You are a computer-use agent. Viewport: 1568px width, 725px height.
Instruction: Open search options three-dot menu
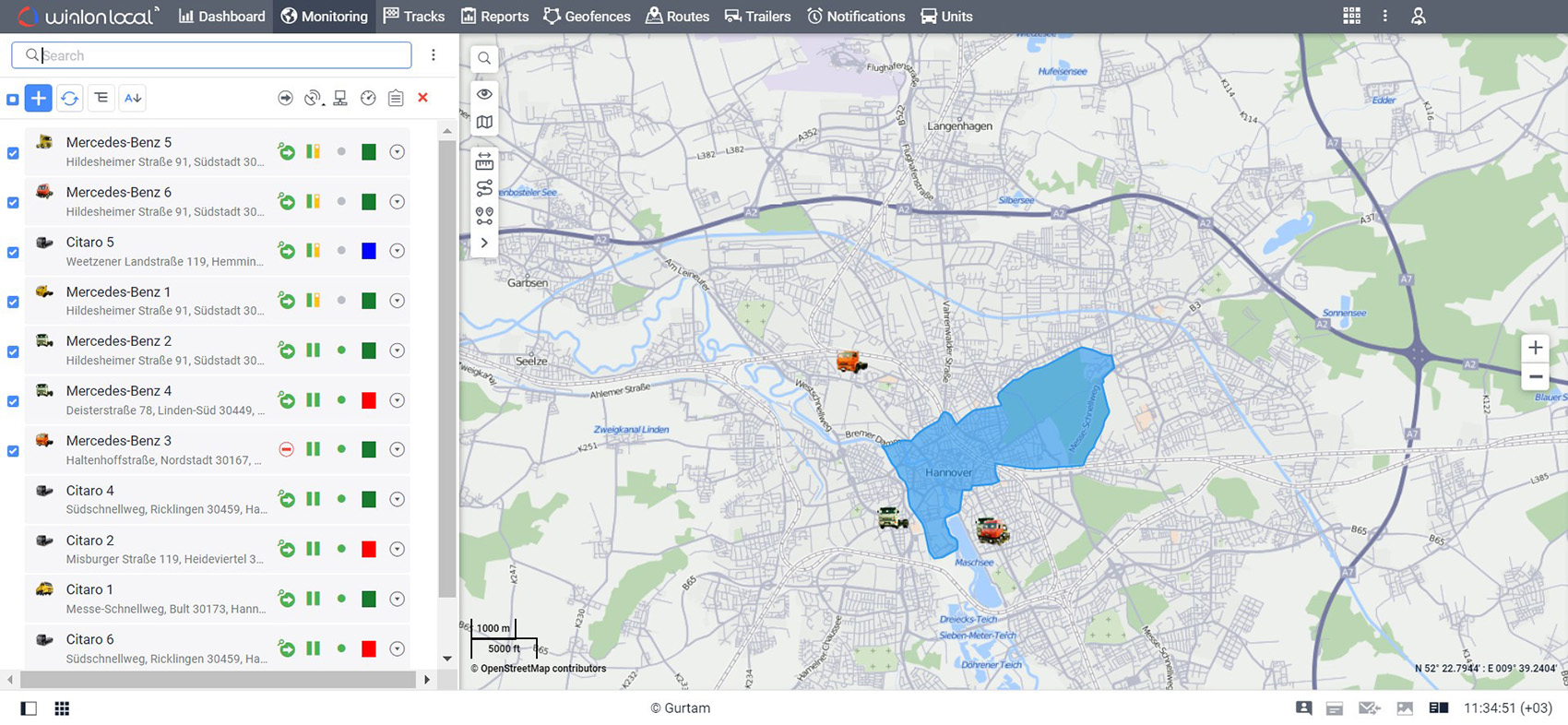tap(434, 55)
